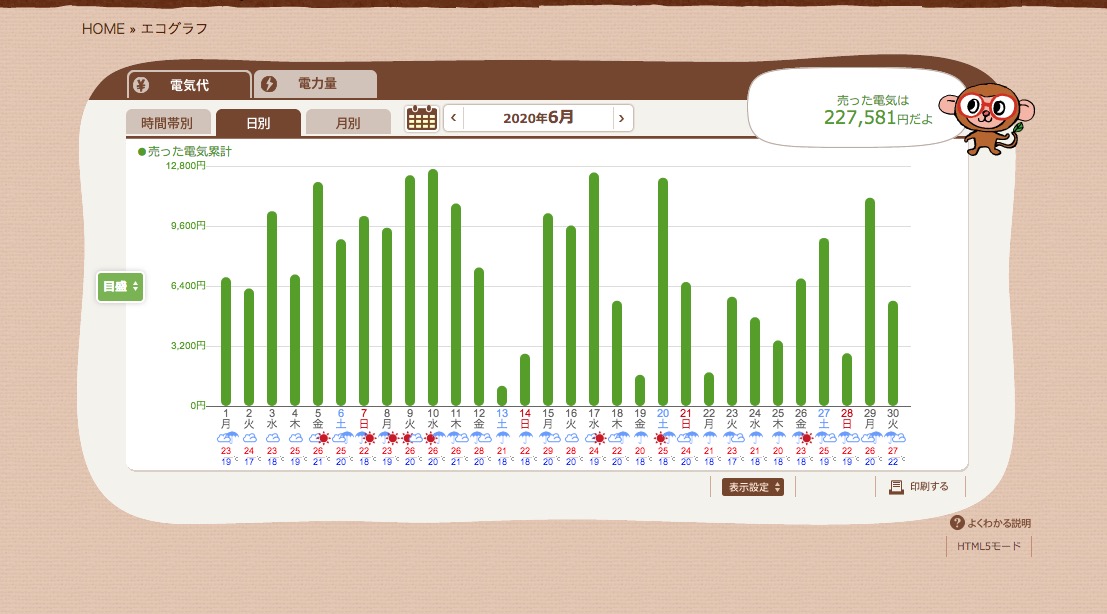Click weather icon for June 13
Screen dimensions: 1107x614
click(x=502, y=438)
